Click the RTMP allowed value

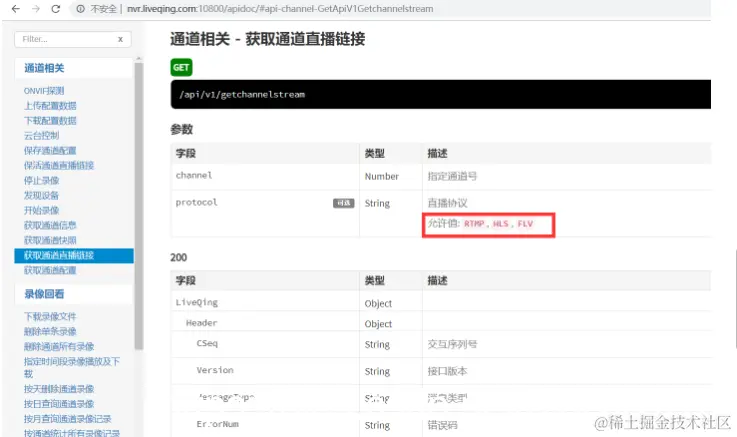(474, 224)
